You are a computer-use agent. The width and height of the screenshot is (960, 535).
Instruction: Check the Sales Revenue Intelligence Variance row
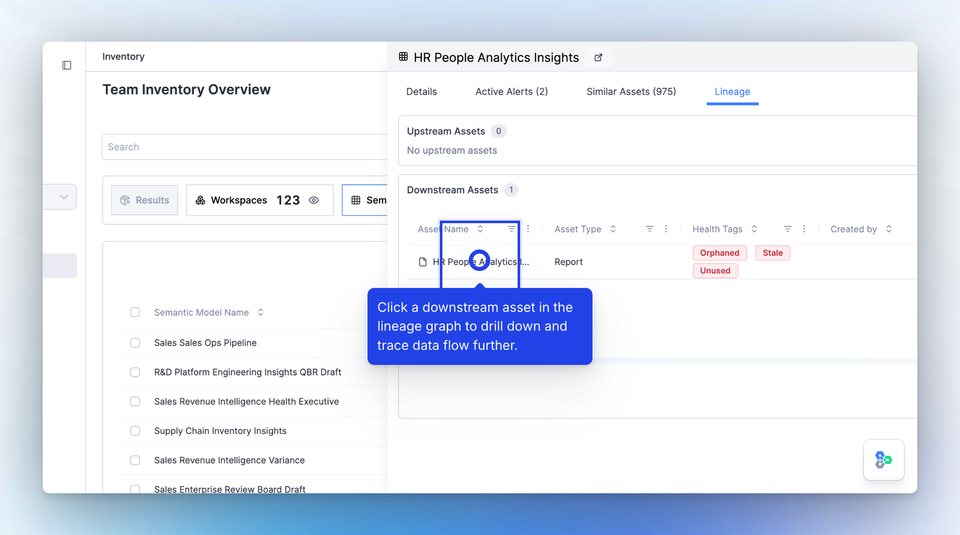click(135, 460)
